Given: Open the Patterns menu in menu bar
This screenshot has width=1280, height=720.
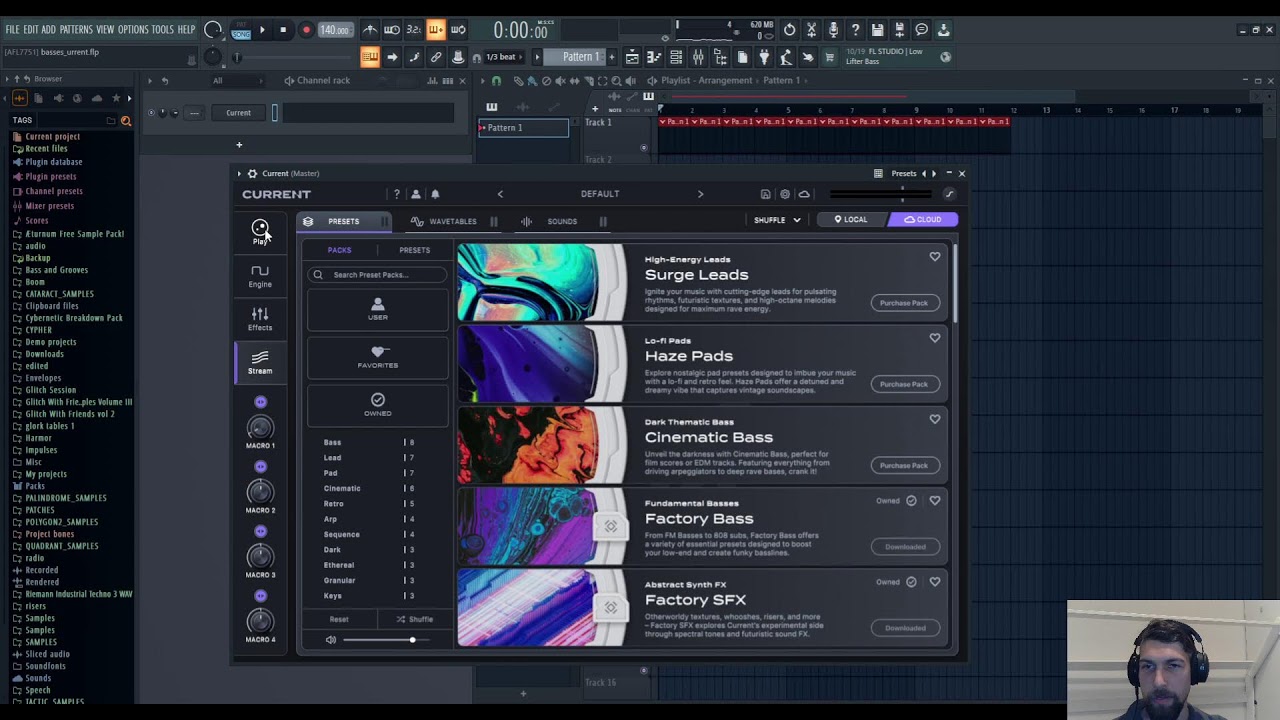Looking at the screenshot, I should coord(75,30).
